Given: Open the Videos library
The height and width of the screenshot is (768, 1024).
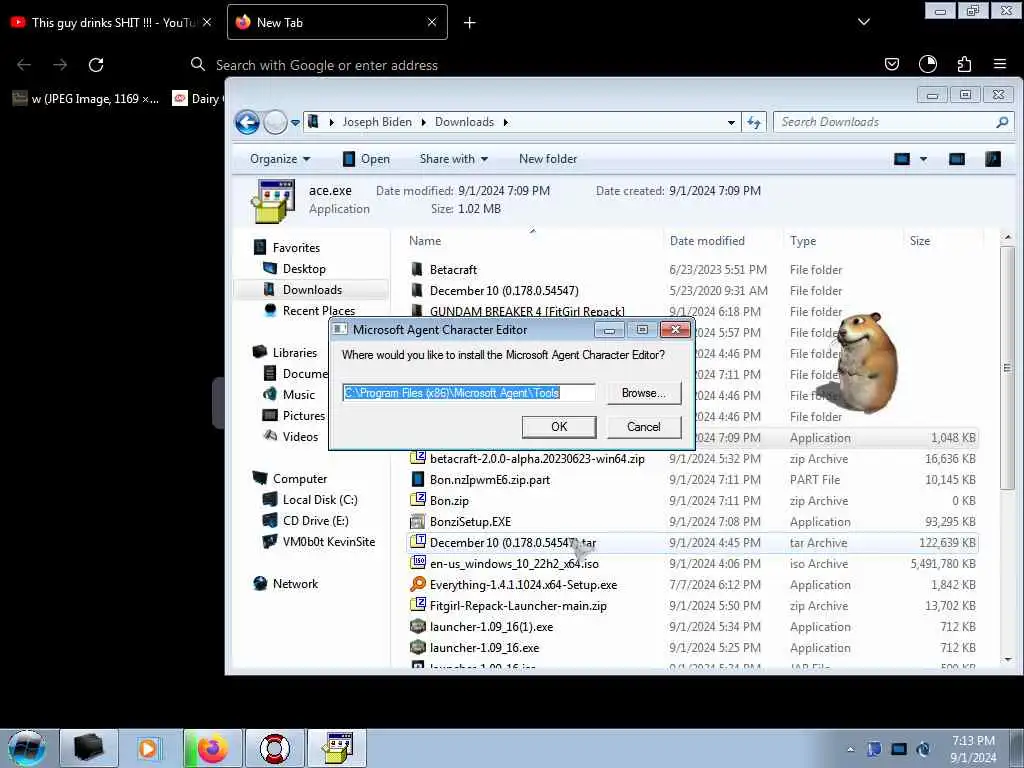Looking at the screenshot, I should [x=300, y=436].
